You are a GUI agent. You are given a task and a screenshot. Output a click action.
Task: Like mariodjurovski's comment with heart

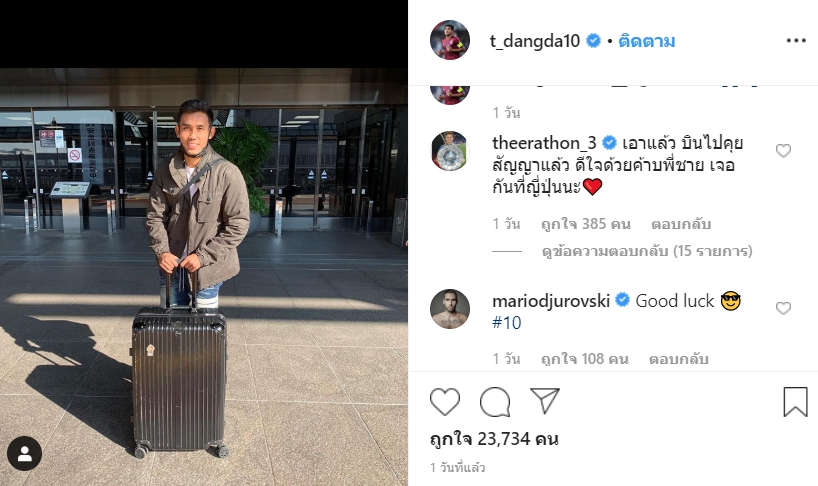click(x=783, y=308)
